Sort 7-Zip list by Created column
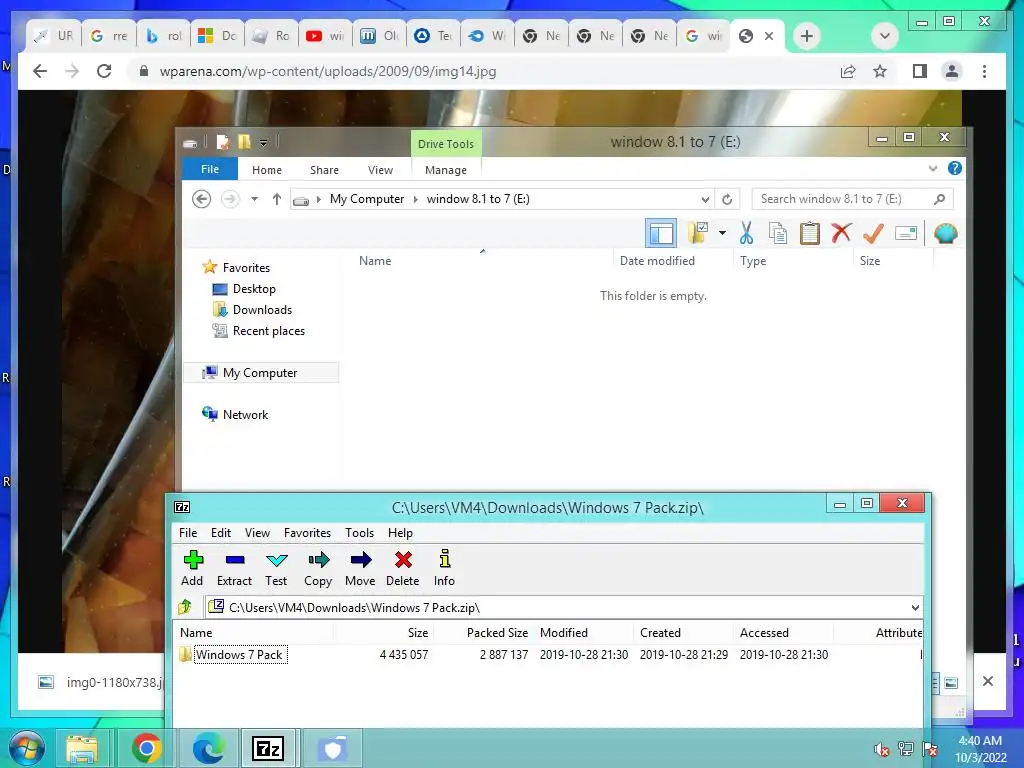Viewport: 1024px width, 768px height. click(684, 633)
